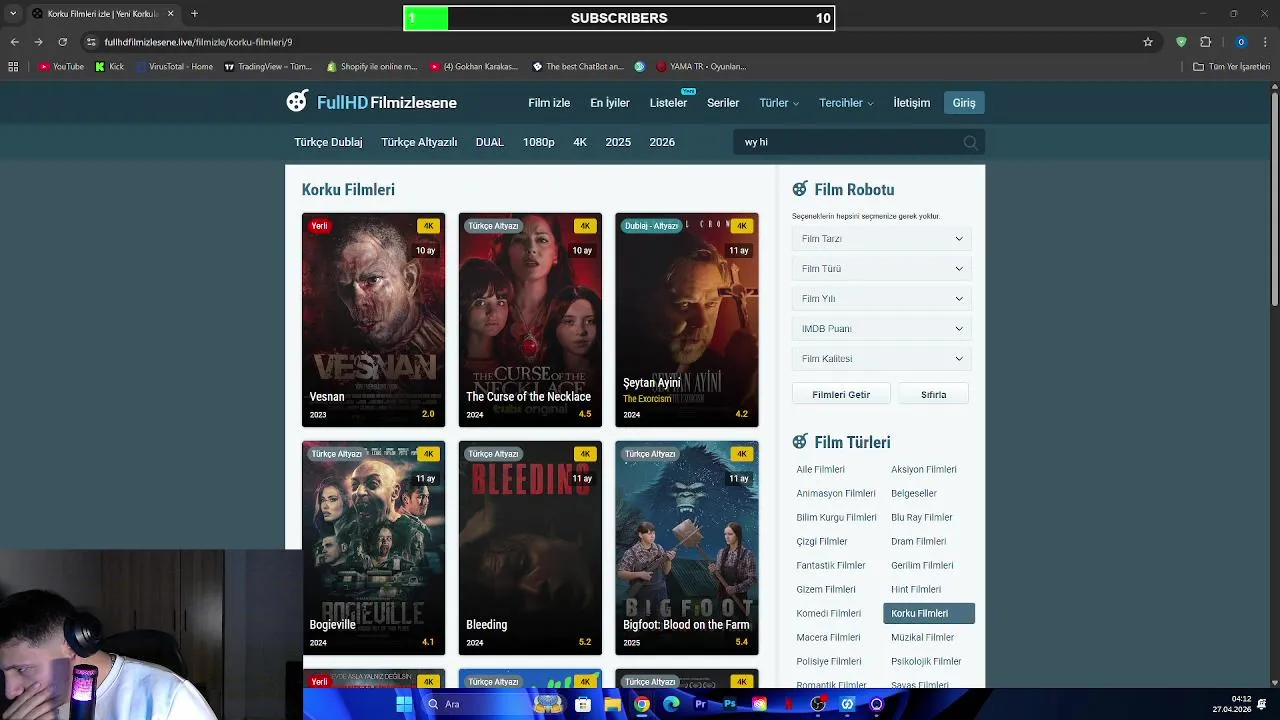Open the Listeler menu item
The height and width of the screenshot is (720, 1280).
[x=668, y=103]
